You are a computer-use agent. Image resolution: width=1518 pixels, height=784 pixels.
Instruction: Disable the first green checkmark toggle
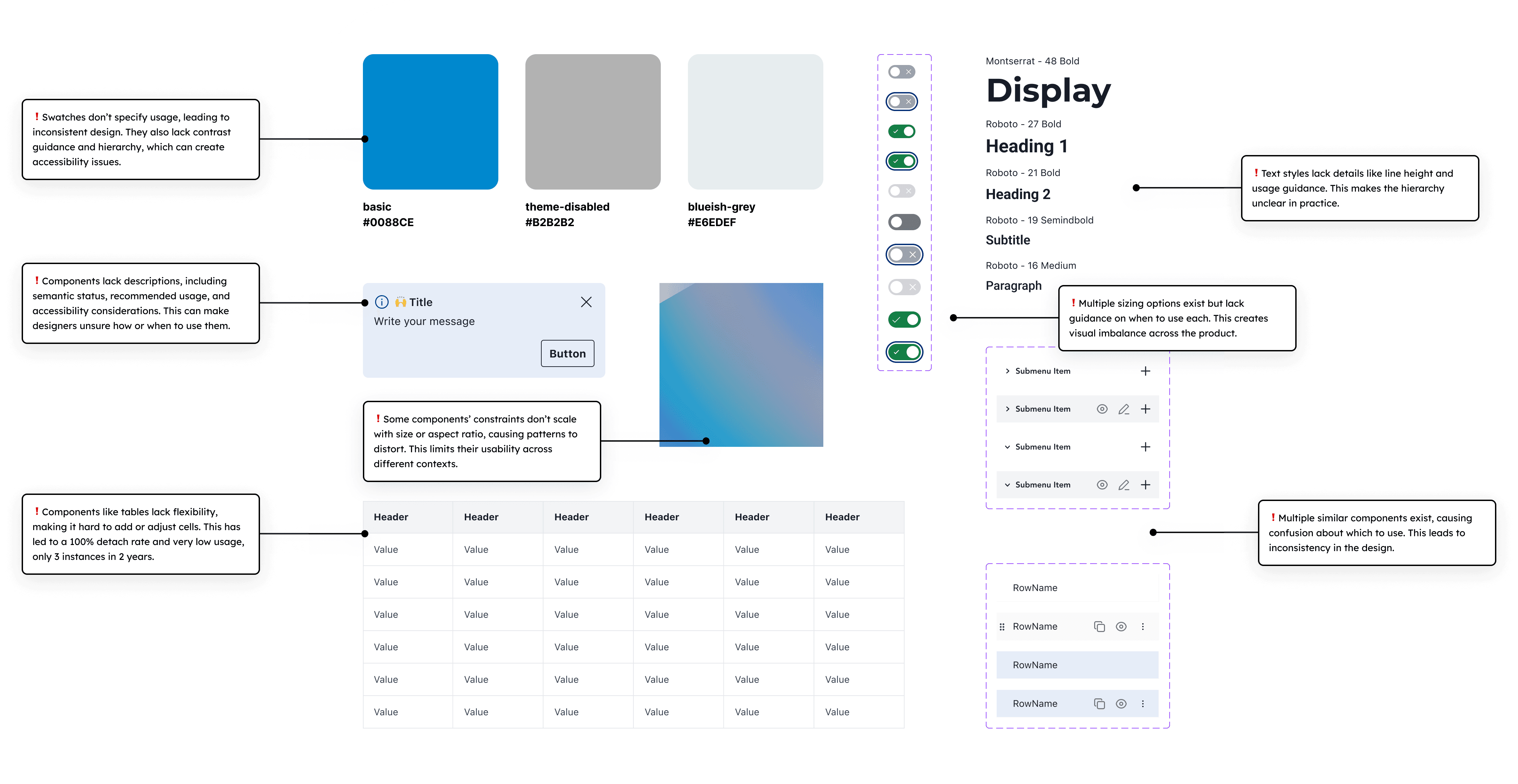pyautogui.click(x=902, y=131)
